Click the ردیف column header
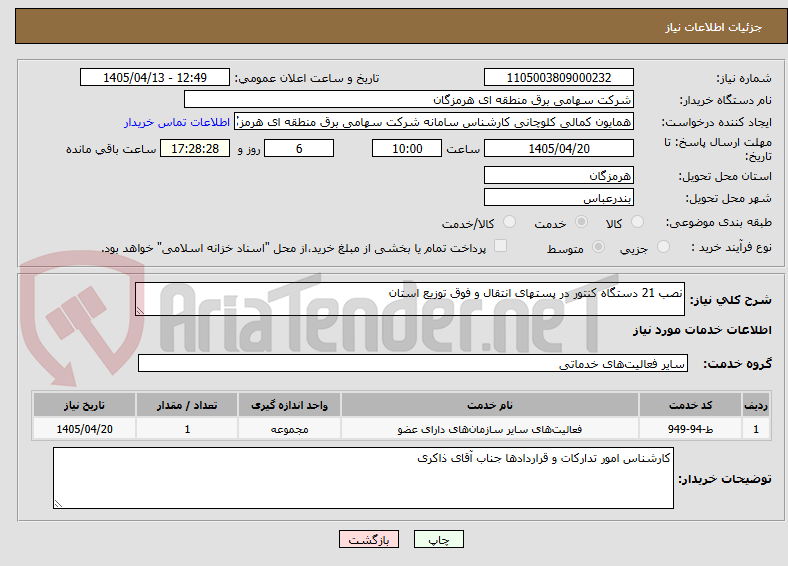The width and height of the screenshot is (788, 566). pyautogui.click(x=756, y=405)
